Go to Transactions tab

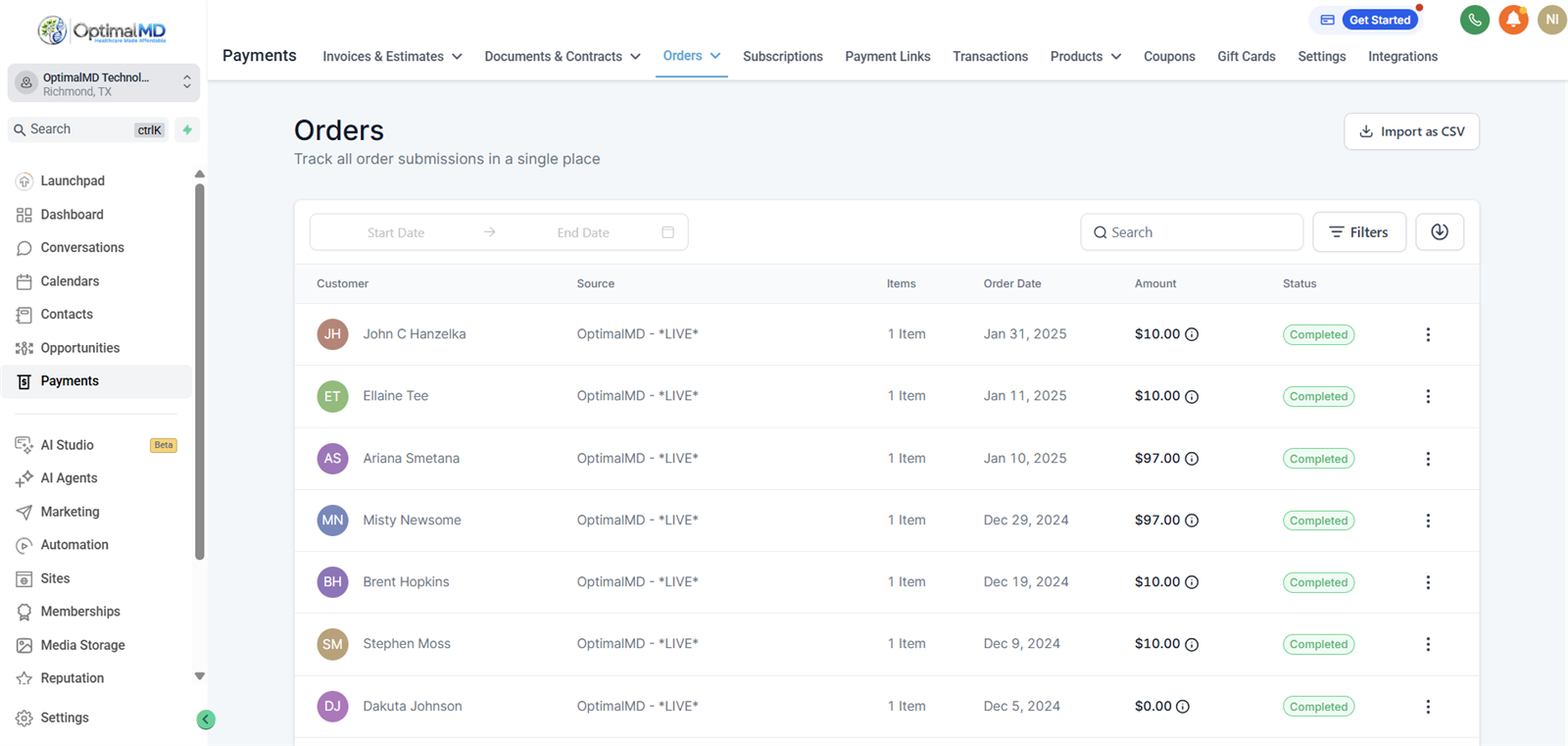coord(991,57)
